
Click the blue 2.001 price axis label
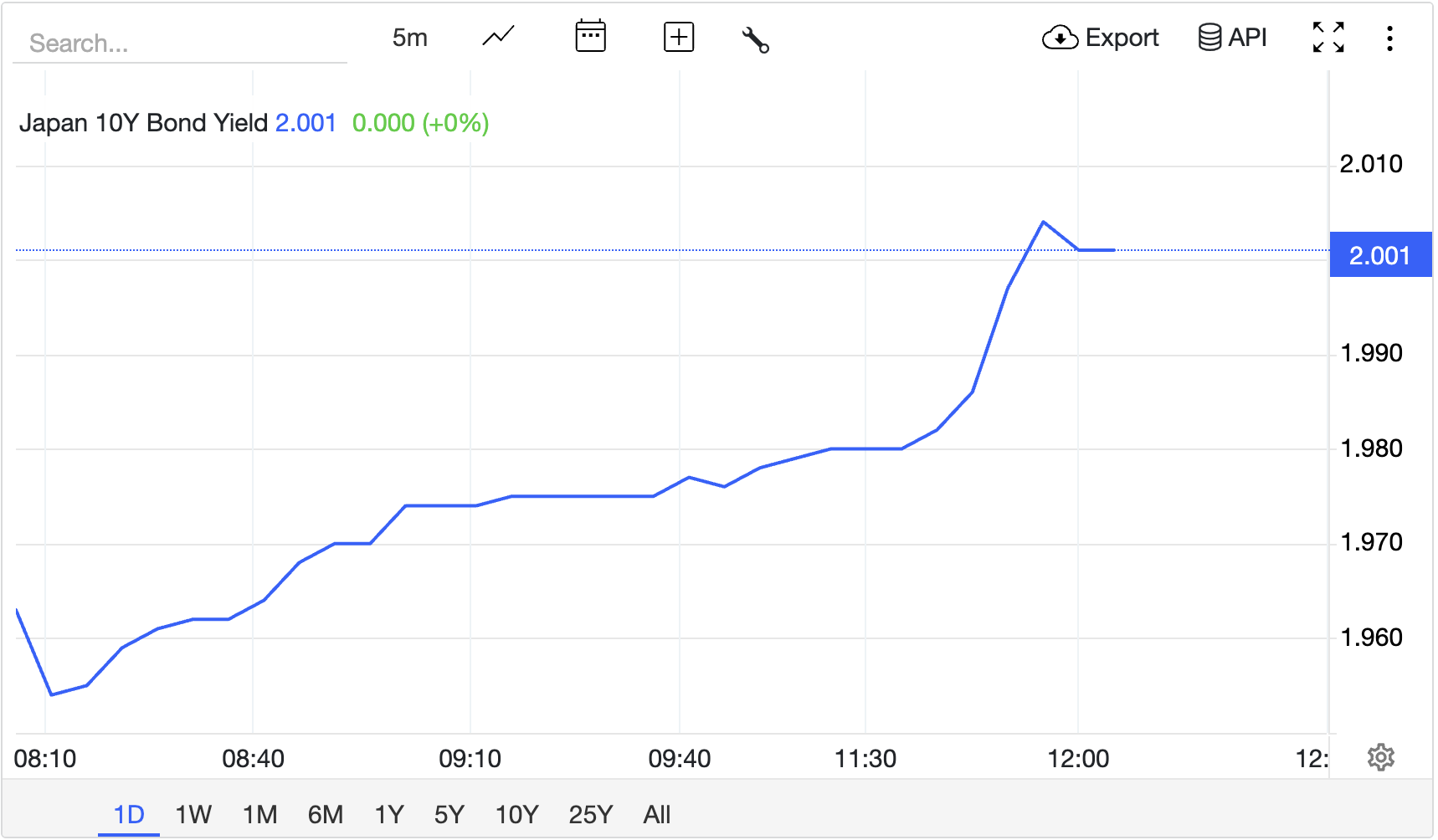click(1380, 255)
